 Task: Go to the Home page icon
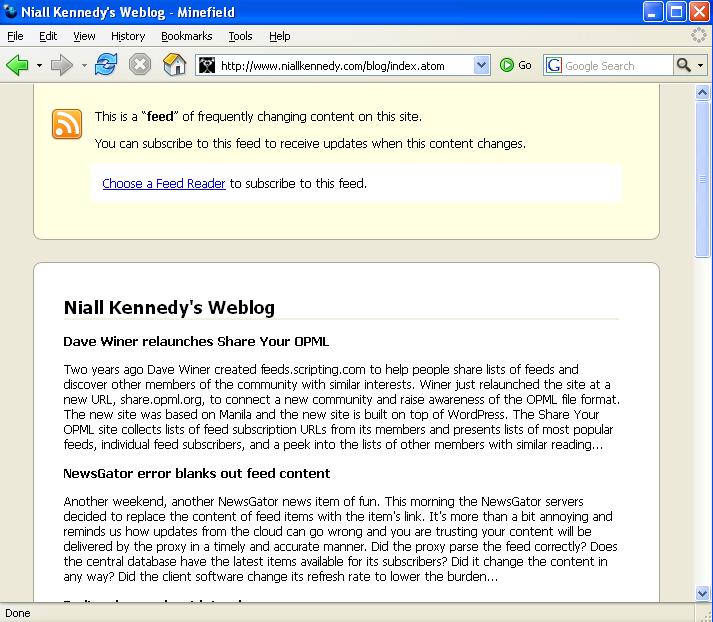point(175,65)
